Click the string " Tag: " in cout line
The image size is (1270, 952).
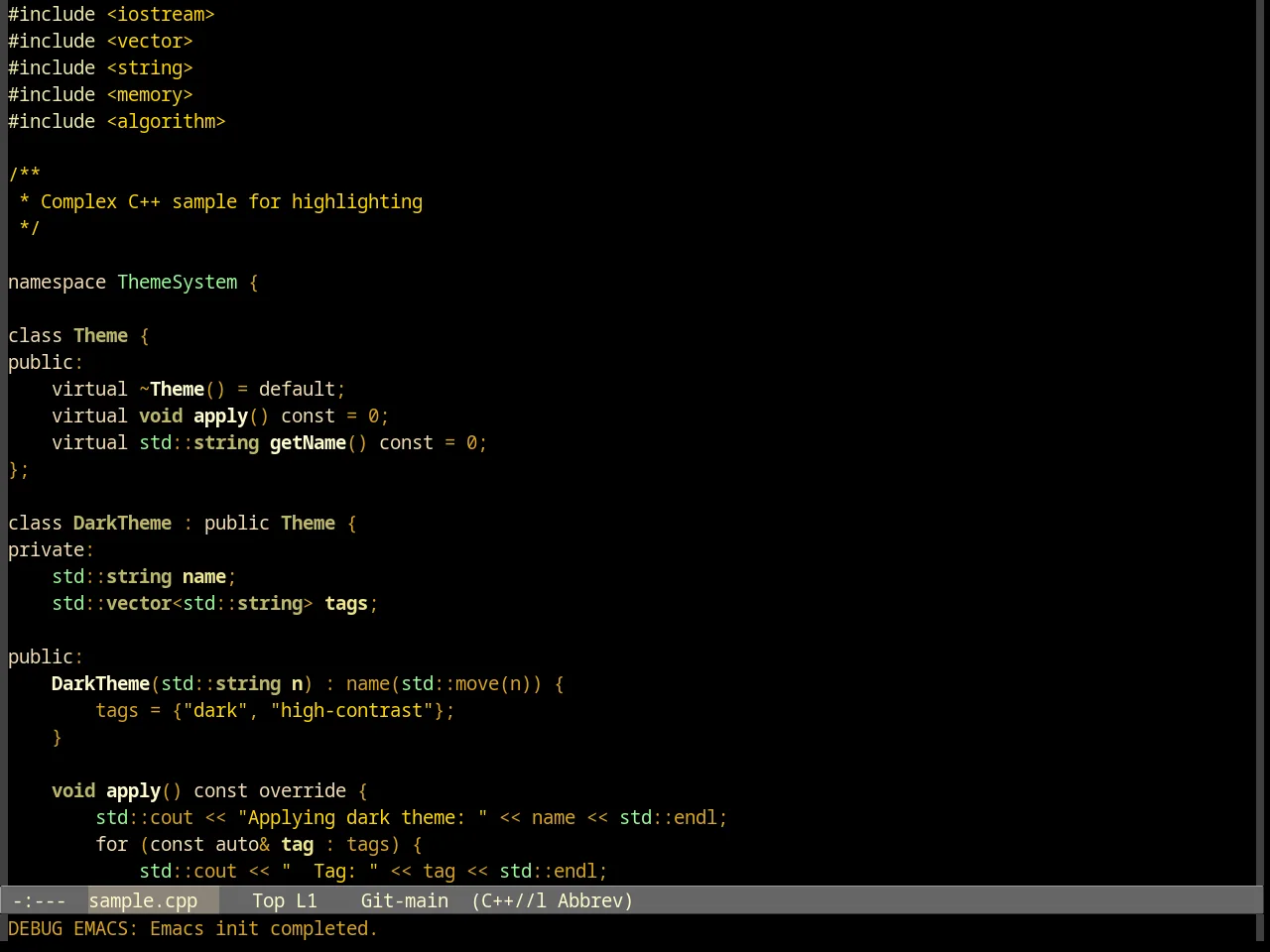click(329, 871)
